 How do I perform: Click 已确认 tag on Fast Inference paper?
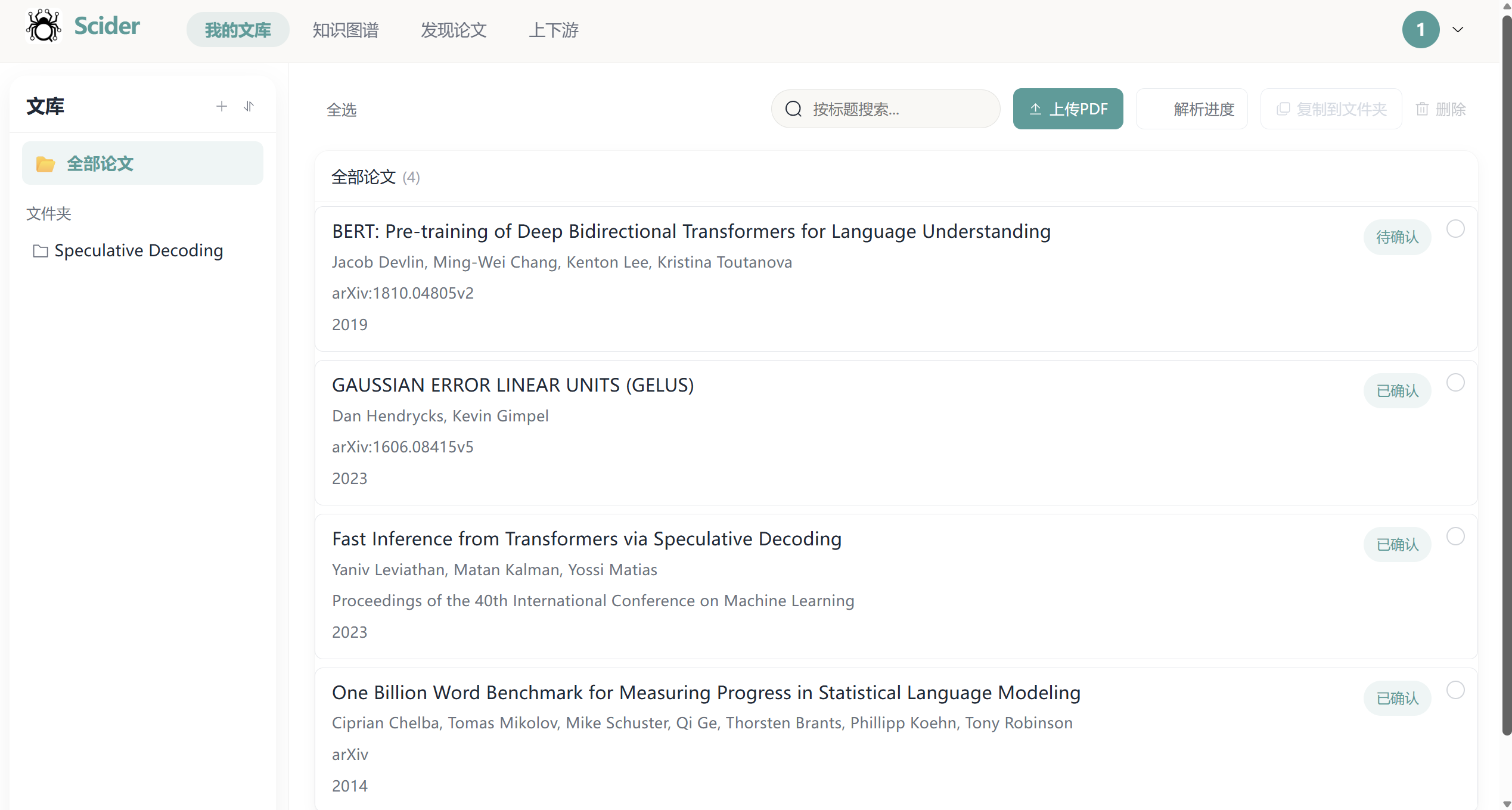1397,545
